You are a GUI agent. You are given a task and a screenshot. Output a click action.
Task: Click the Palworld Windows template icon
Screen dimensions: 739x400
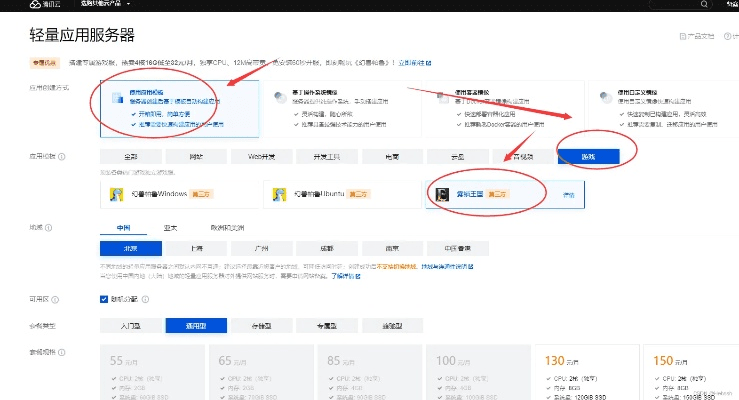point(116,194)
